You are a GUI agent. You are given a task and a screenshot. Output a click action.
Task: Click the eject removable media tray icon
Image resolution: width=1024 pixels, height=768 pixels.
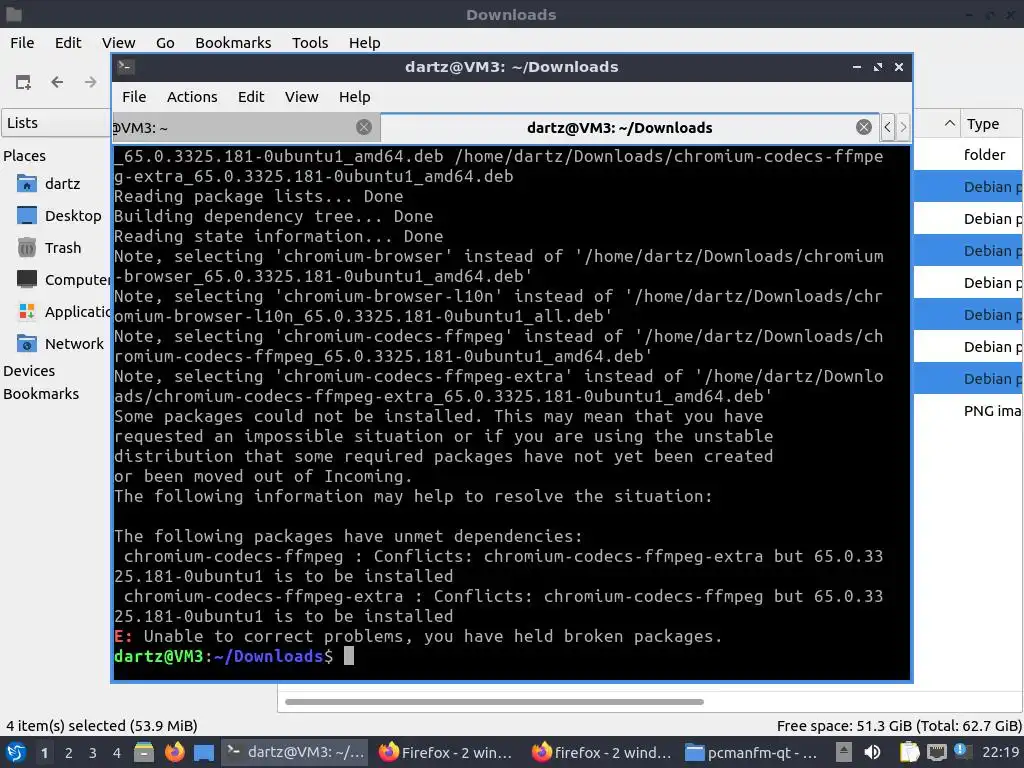pos(844,752)
